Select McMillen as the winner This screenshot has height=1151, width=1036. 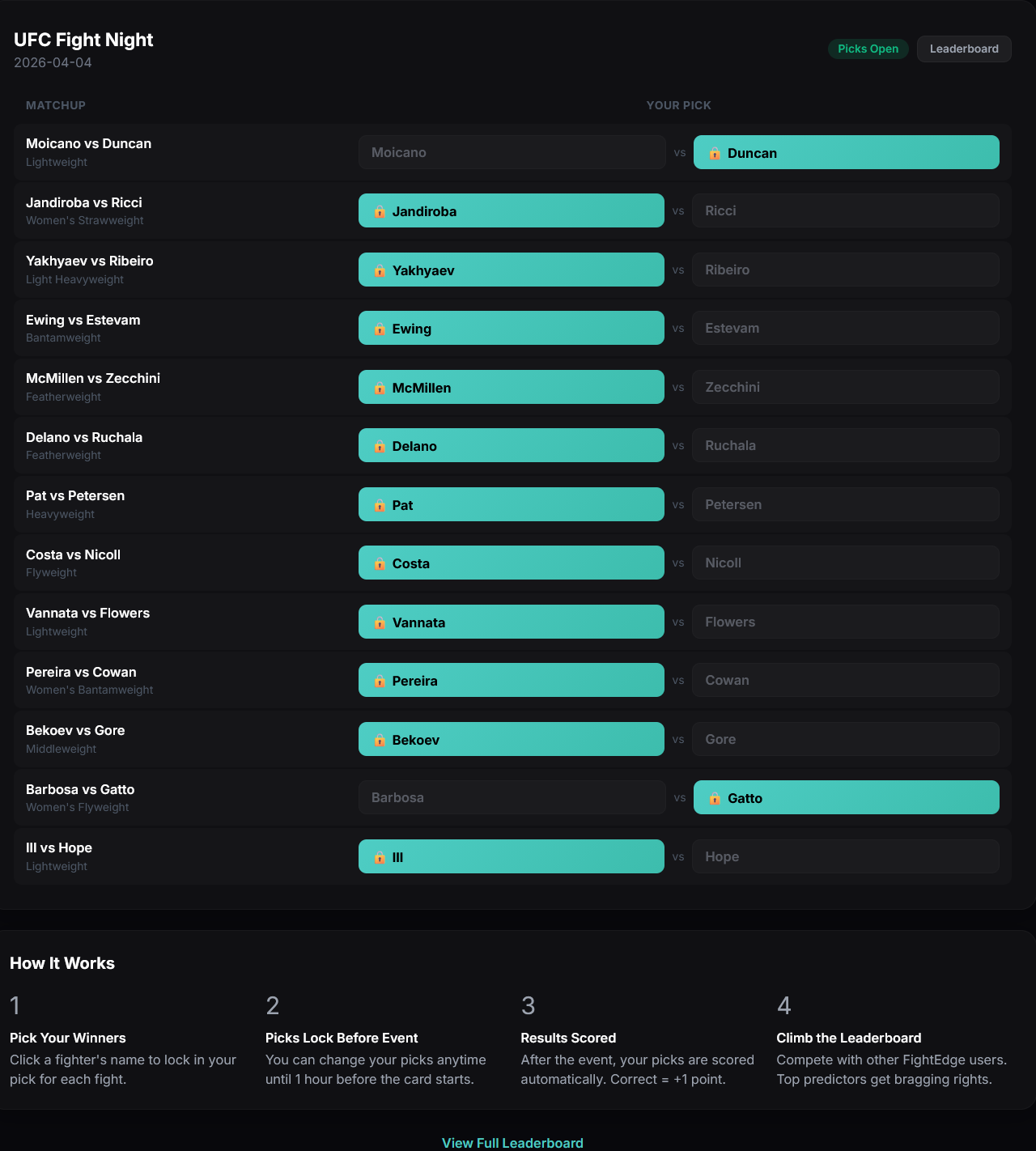512,387
